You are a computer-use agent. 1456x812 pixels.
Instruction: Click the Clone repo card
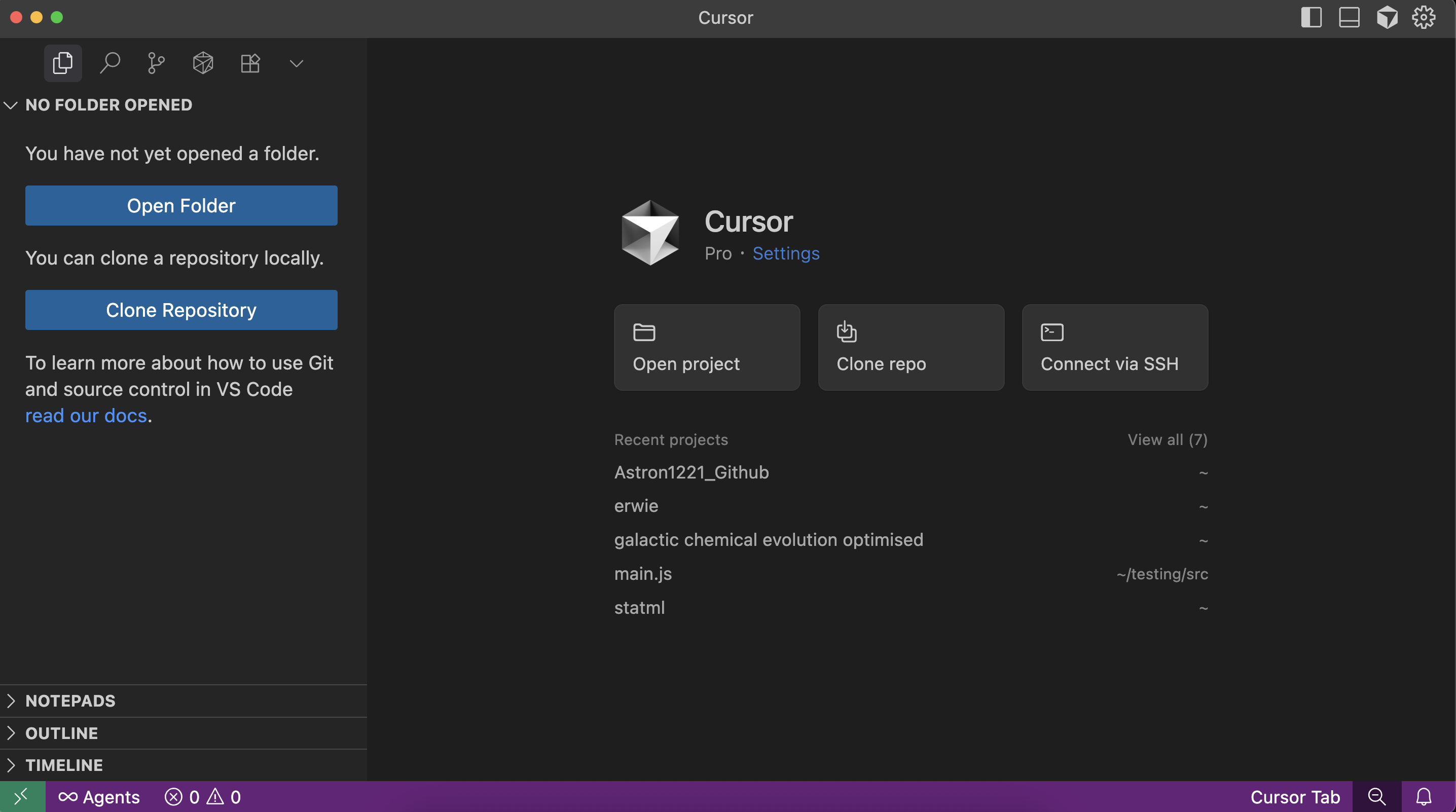pyautogui.click(x=911, y=348)
